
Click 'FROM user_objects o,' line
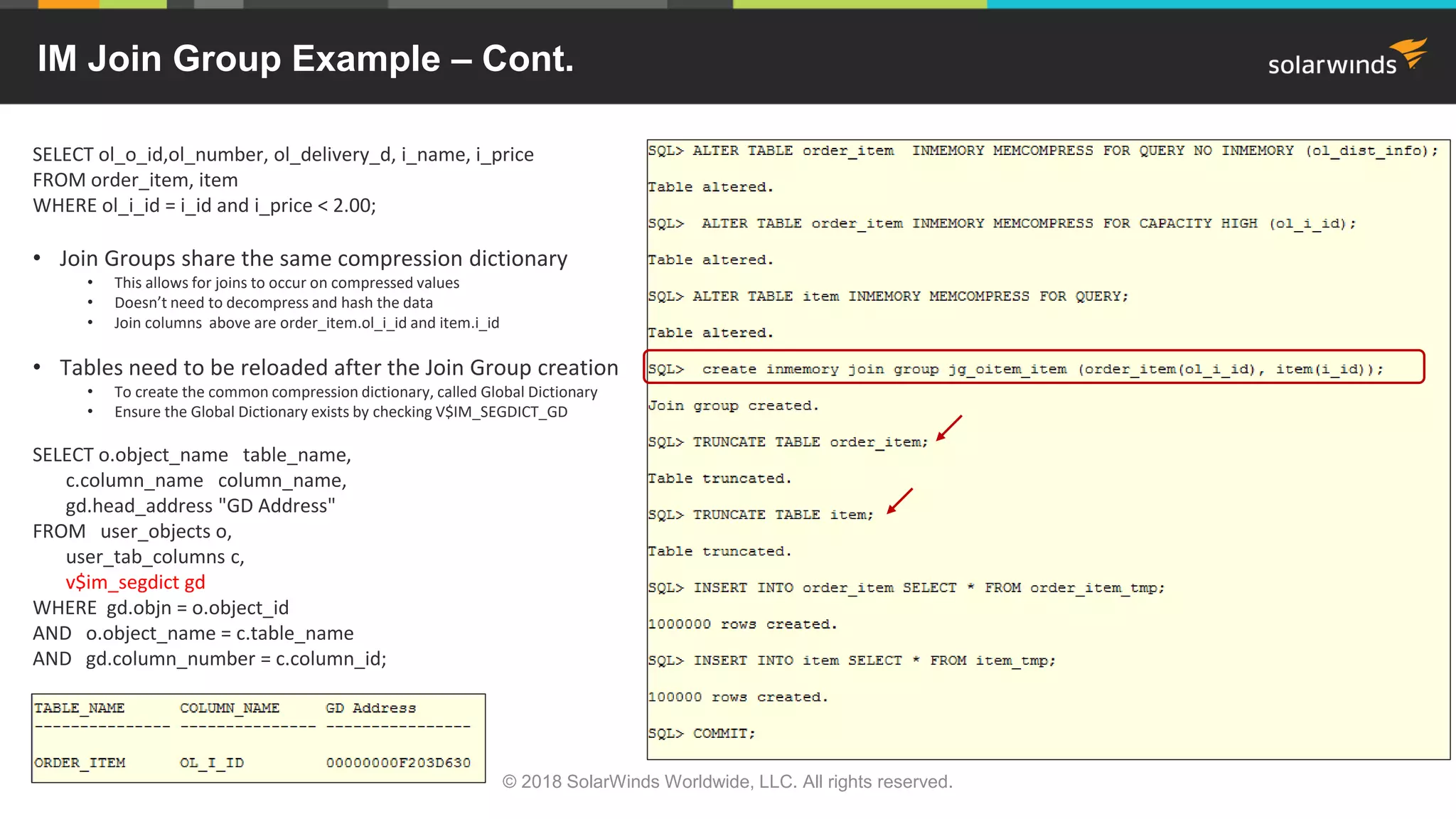(132, 532)
